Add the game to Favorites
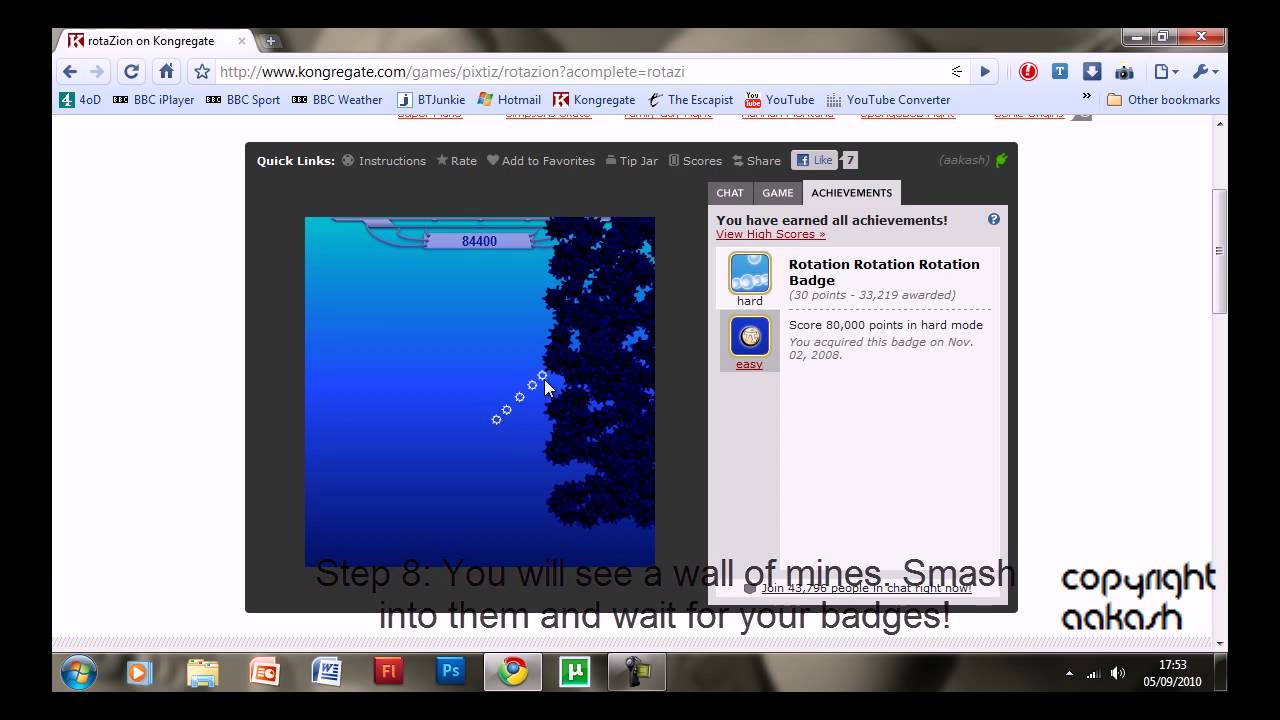The image size is (1280, 720). point(540,161)
